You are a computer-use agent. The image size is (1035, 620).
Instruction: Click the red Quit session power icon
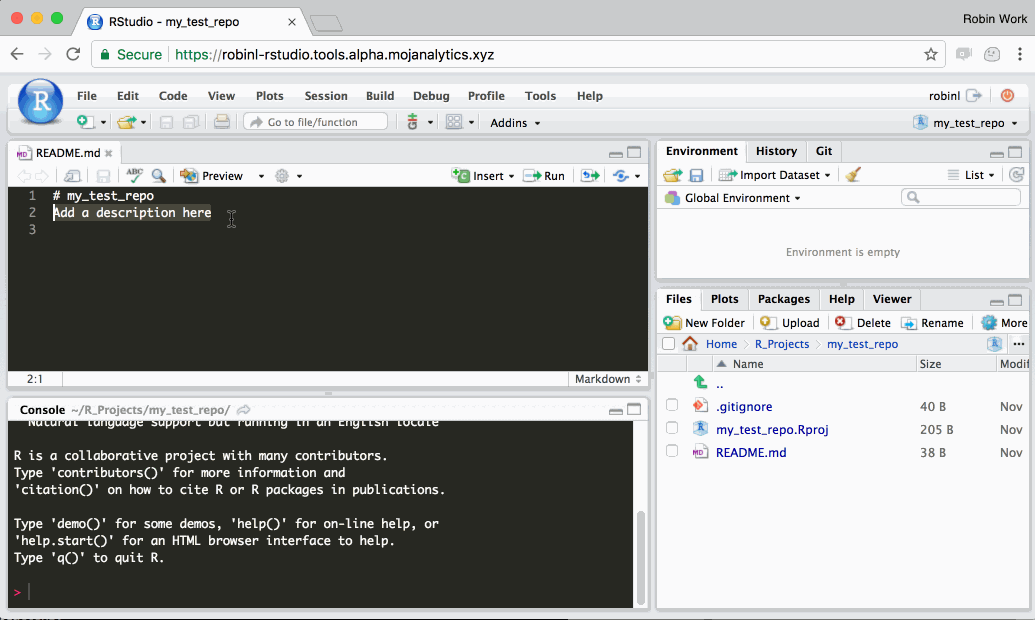[x=1007, y=96]
